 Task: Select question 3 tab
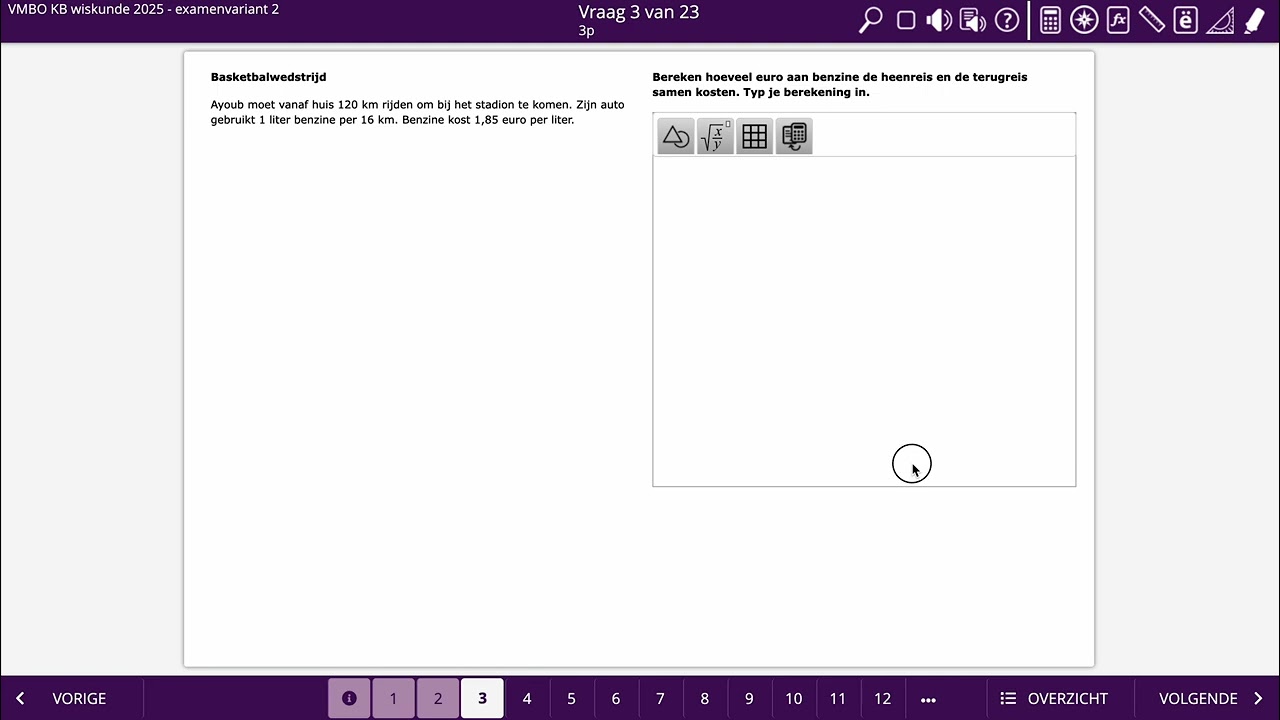[x=482, y=698]
